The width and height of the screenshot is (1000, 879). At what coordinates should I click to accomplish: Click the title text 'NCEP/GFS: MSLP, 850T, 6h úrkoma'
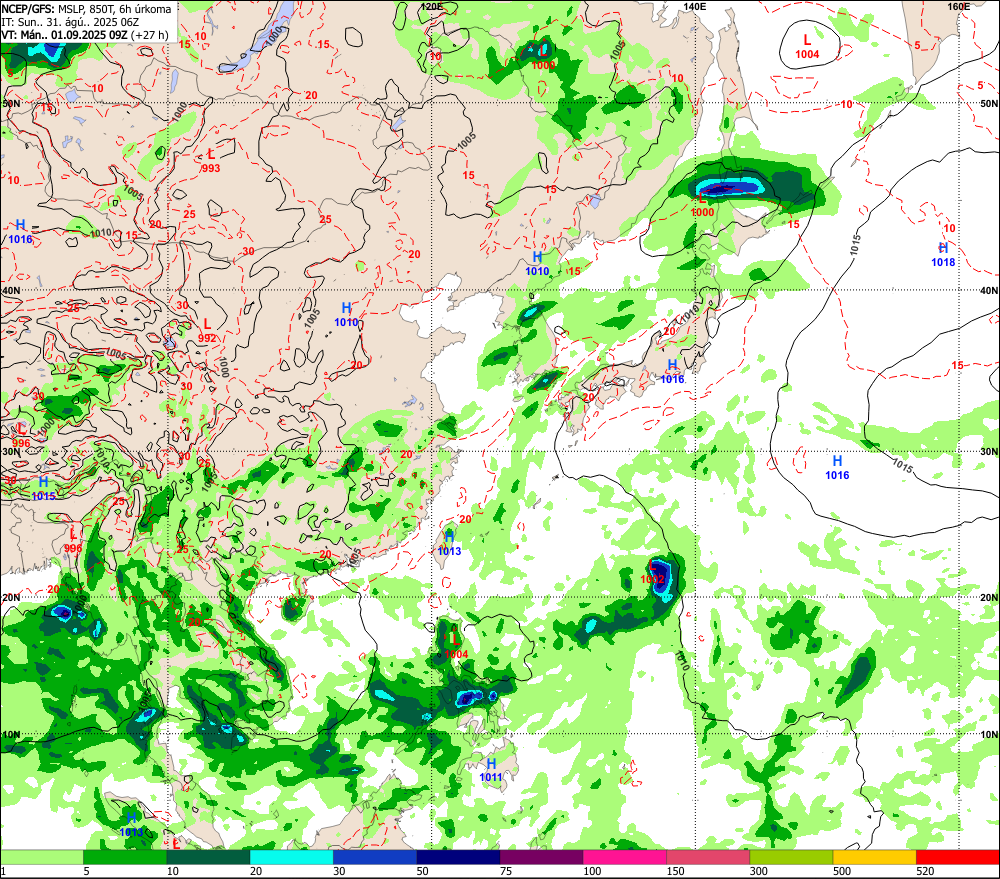point(87,9)
